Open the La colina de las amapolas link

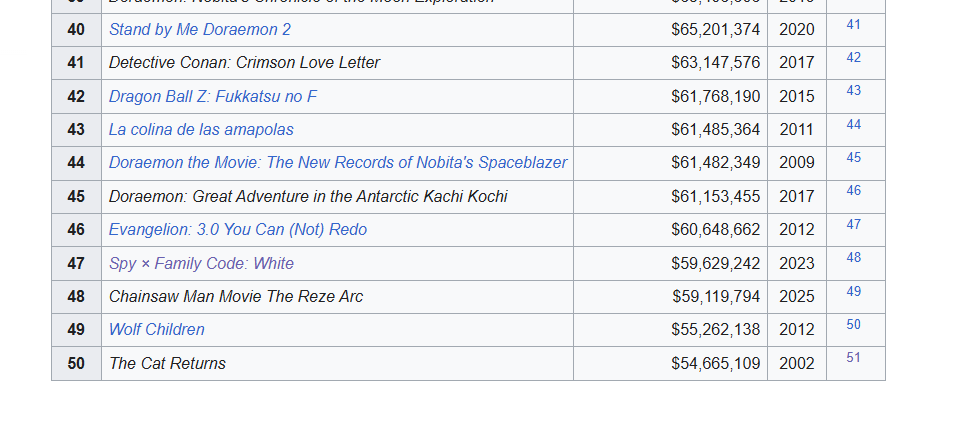point(201,129)
